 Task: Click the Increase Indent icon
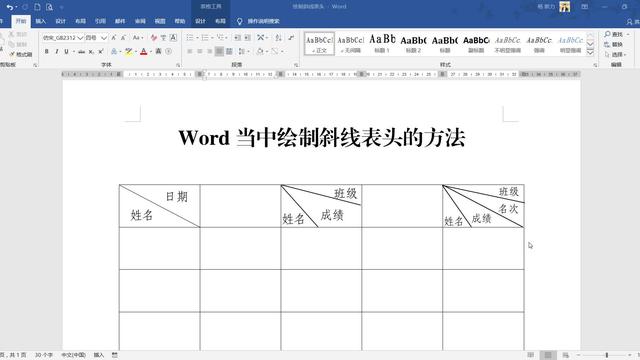[247, 38]
